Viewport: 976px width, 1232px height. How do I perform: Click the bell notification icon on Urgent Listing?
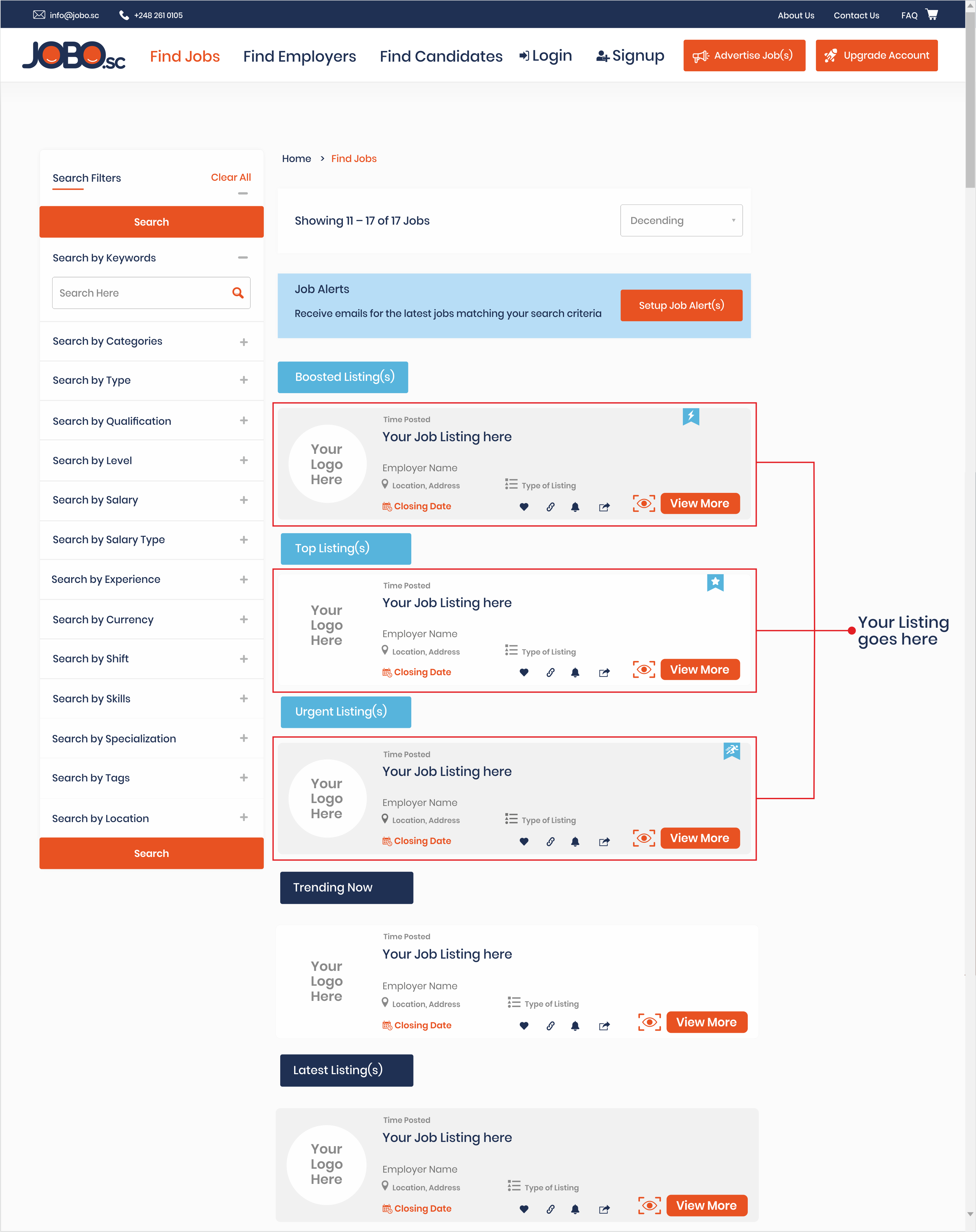575,841
